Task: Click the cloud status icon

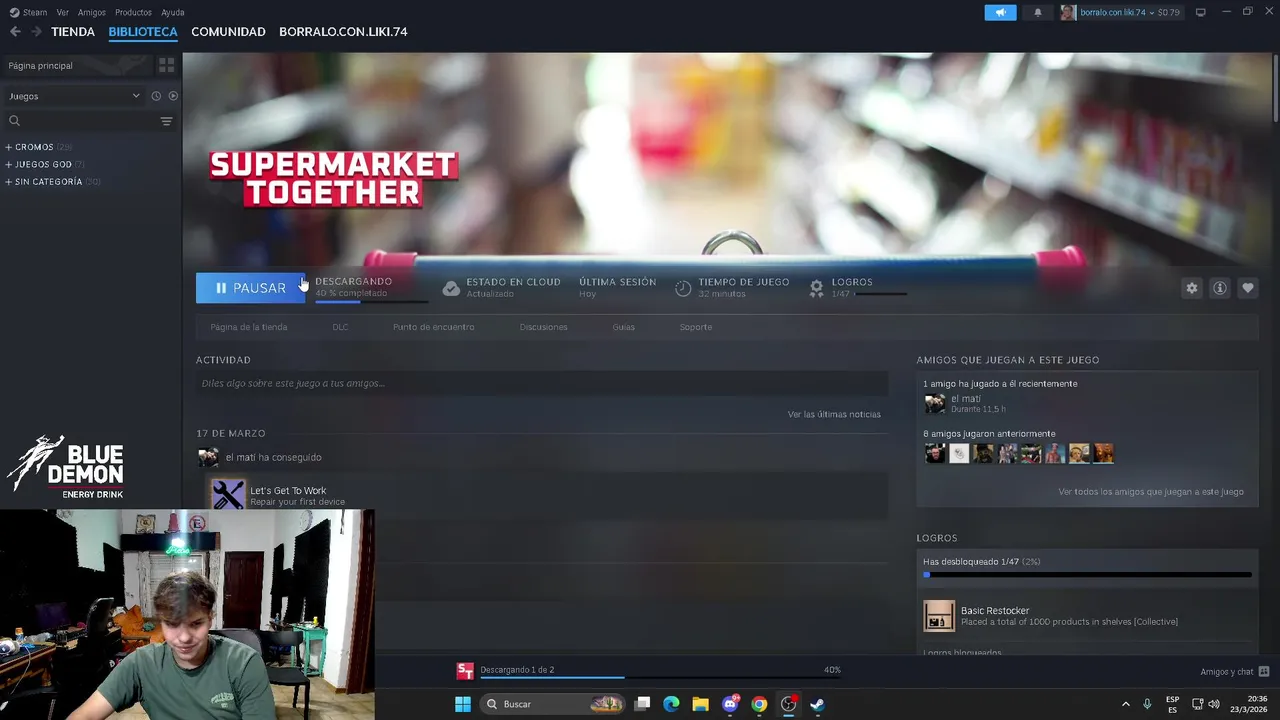Action: click(x=451, y=288)
